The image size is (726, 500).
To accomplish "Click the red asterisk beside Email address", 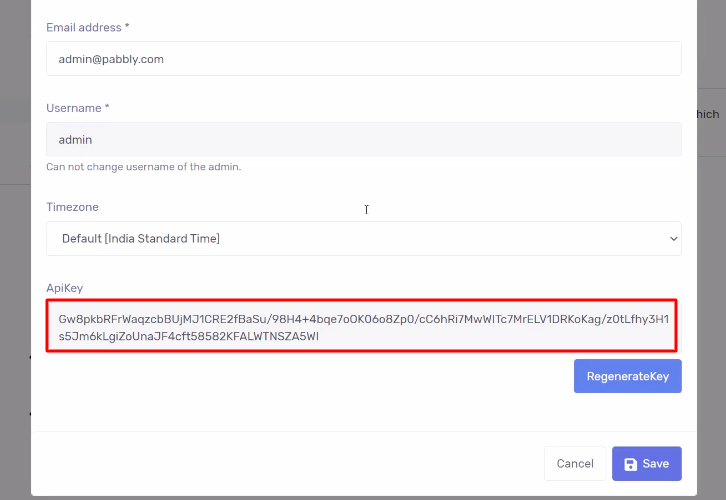I will (125, 26).
